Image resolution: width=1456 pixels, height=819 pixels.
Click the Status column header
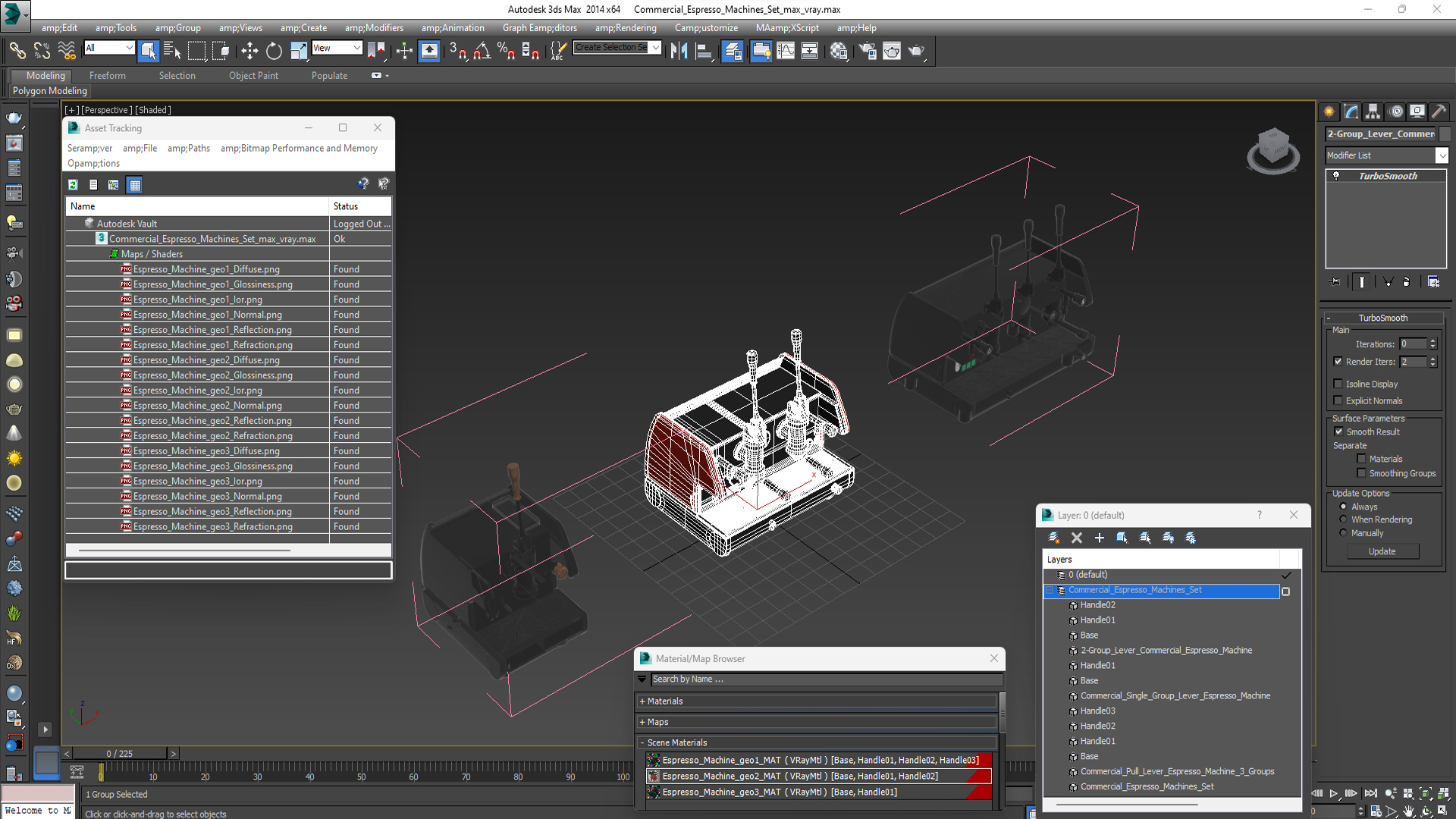pos(360,206)
